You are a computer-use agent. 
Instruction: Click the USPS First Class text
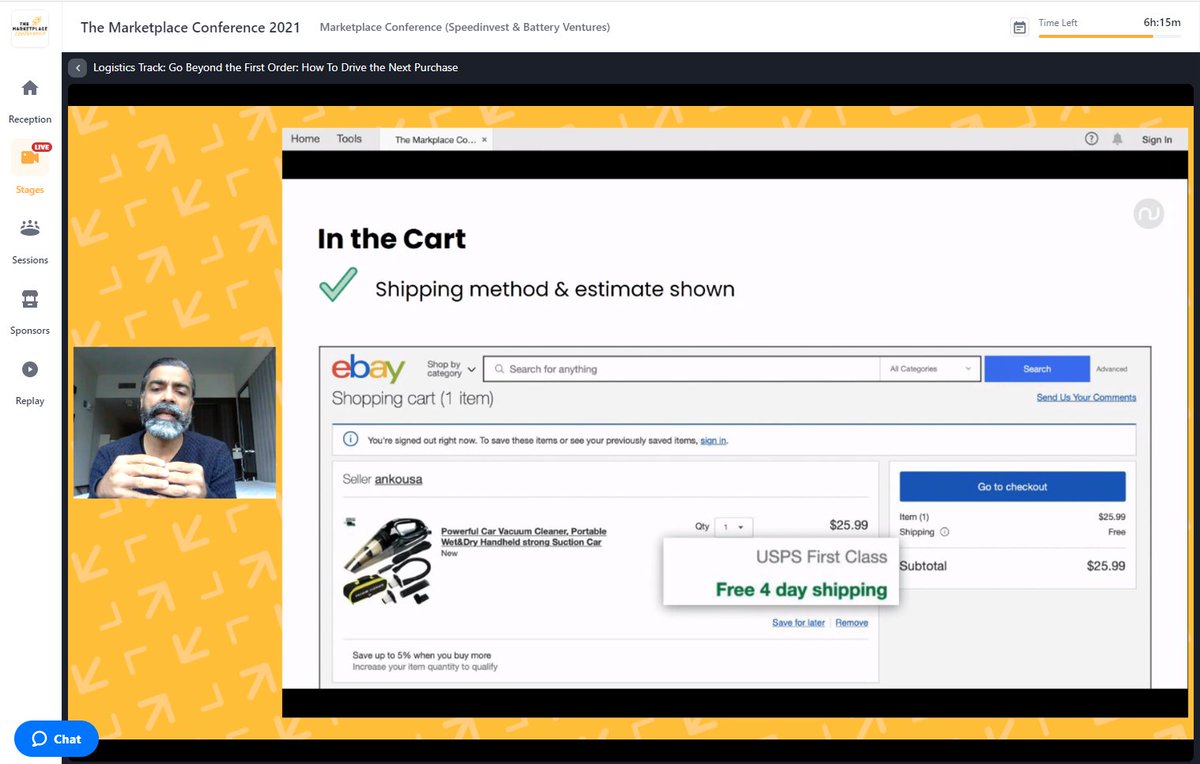pos(822,557)
